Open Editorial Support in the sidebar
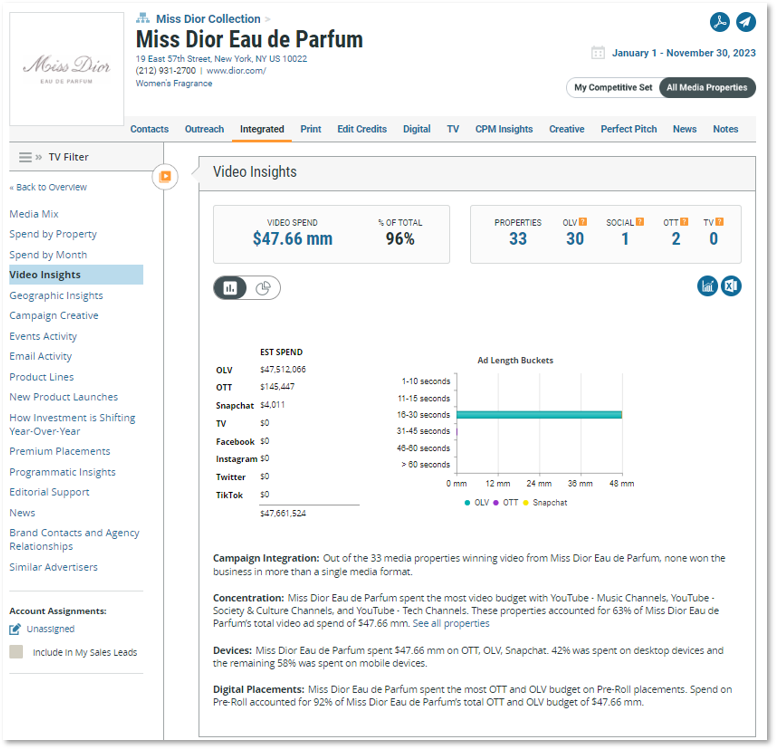 click(x=49, y=492)
